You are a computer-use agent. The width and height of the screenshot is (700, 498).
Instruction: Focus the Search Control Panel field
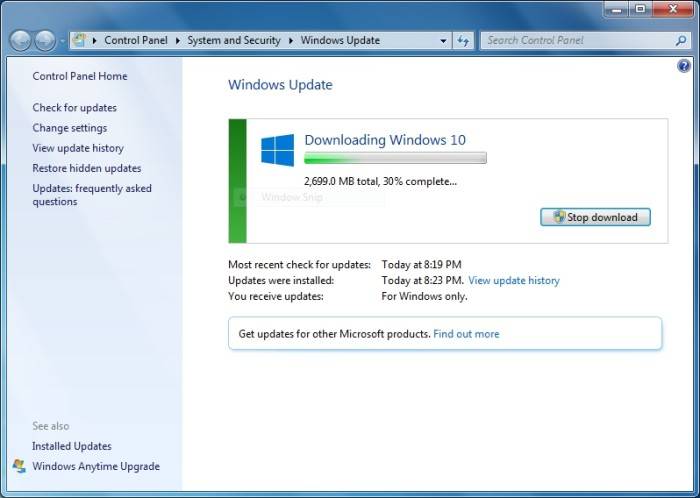click(x=575, y=41)
